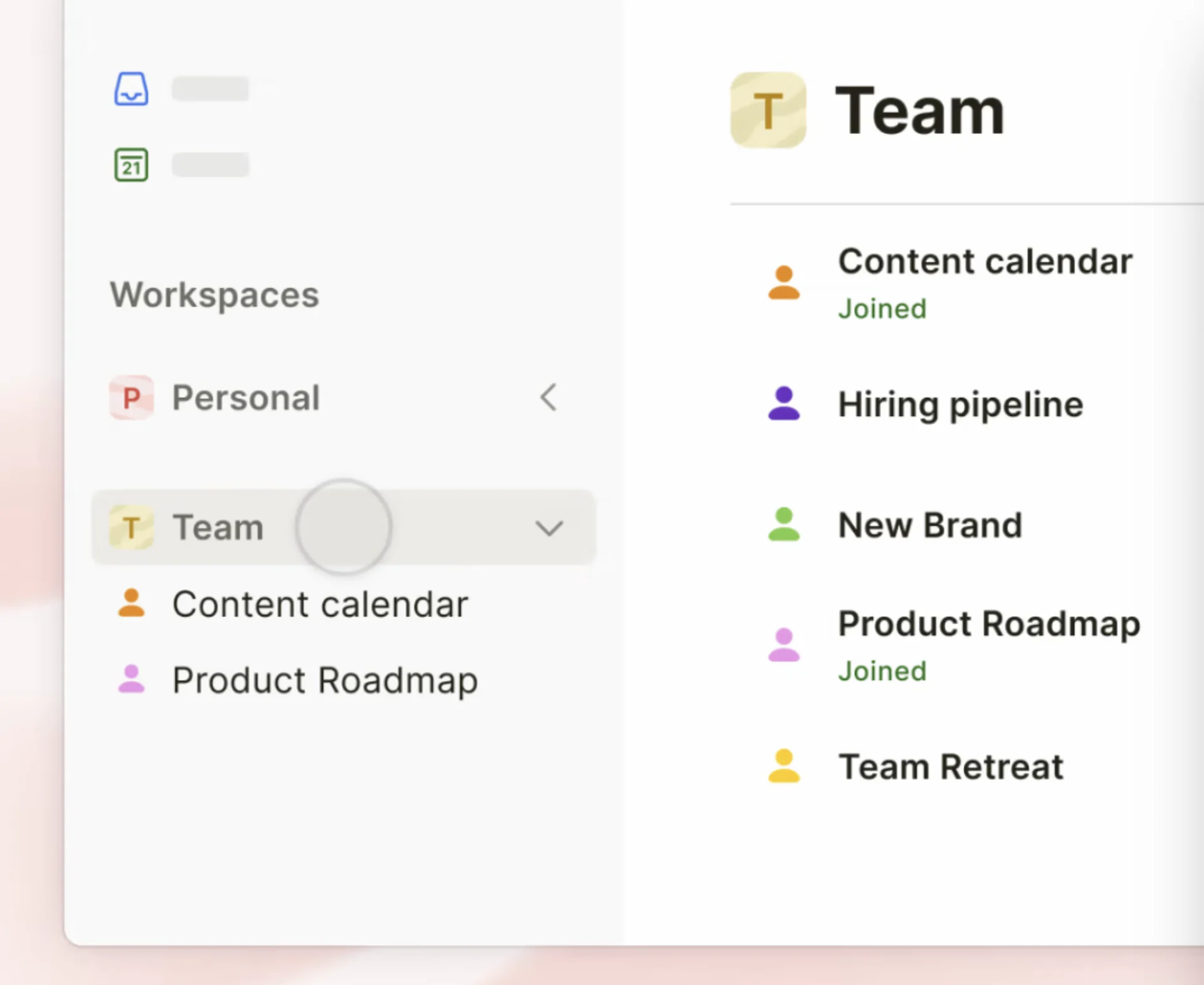Click the orange person icon beside Content calendar

[x=784, y=283]
